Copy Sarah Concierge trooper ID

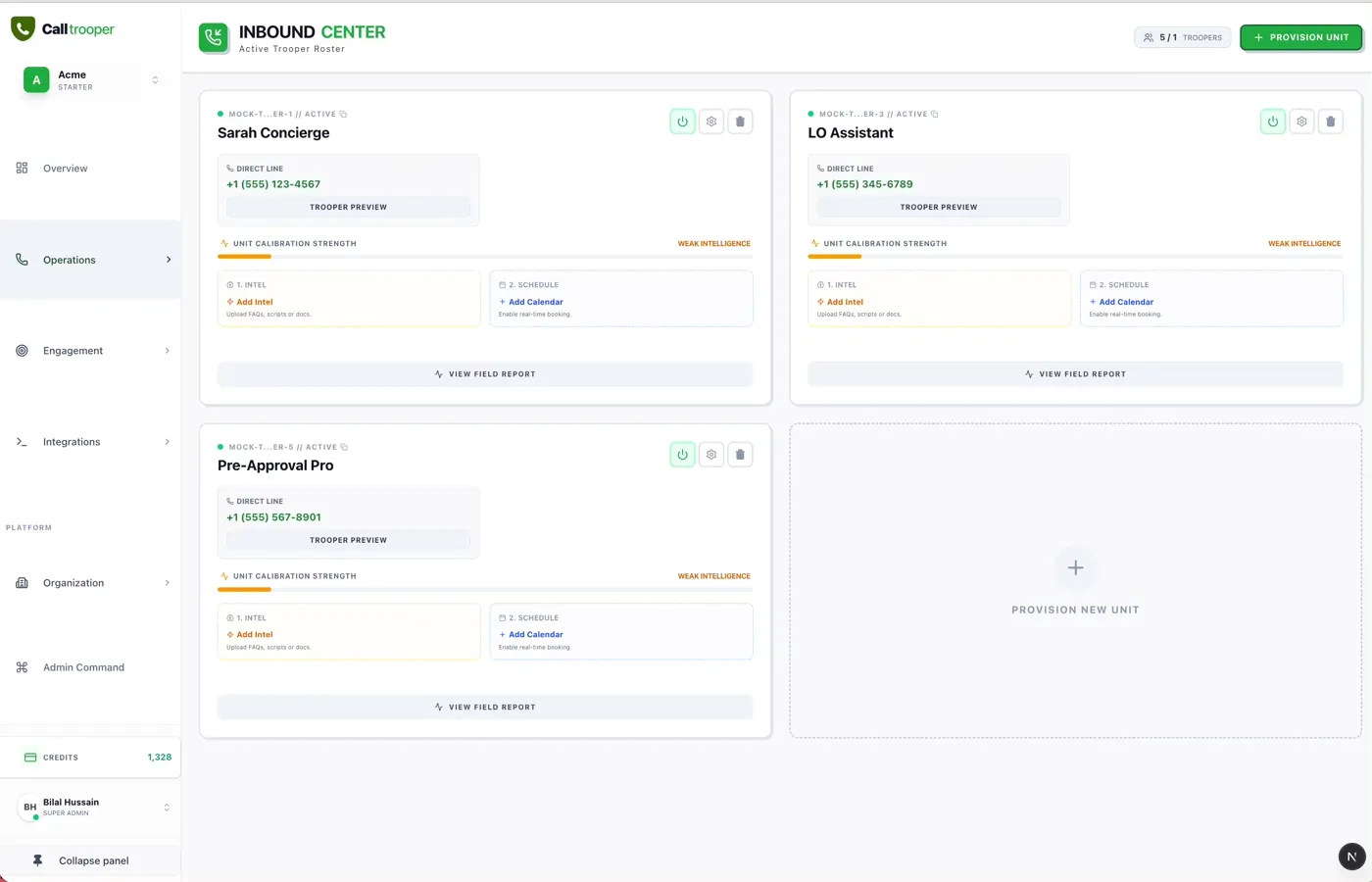click(343, 115)
